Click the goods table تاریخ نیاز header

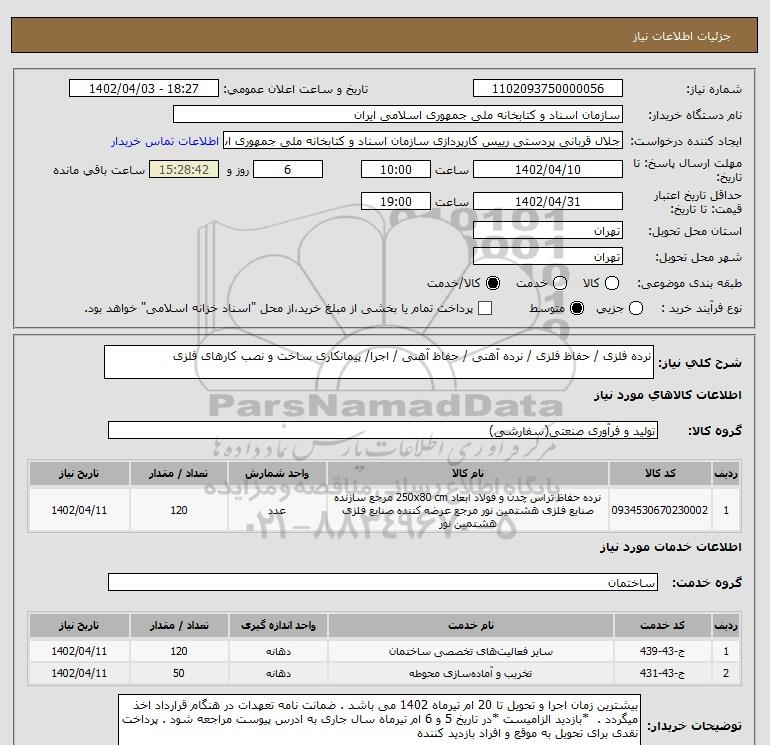point(79,473)
